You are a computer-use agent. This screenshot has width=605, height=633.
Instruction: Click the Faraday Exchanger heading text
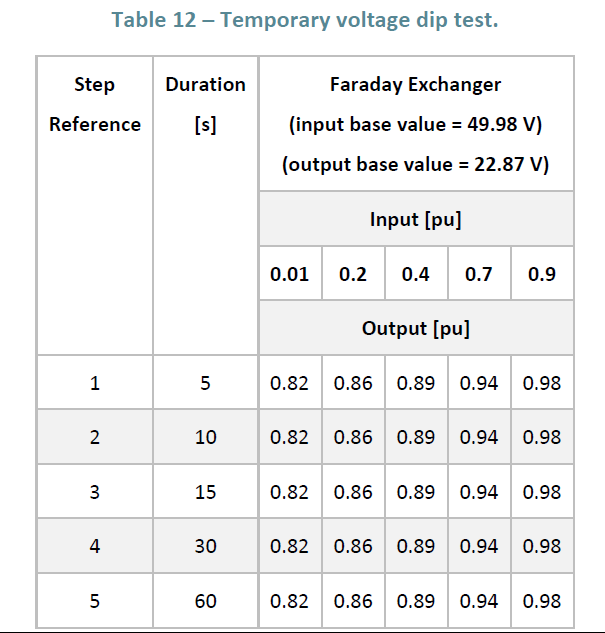(x=415, y=85)
